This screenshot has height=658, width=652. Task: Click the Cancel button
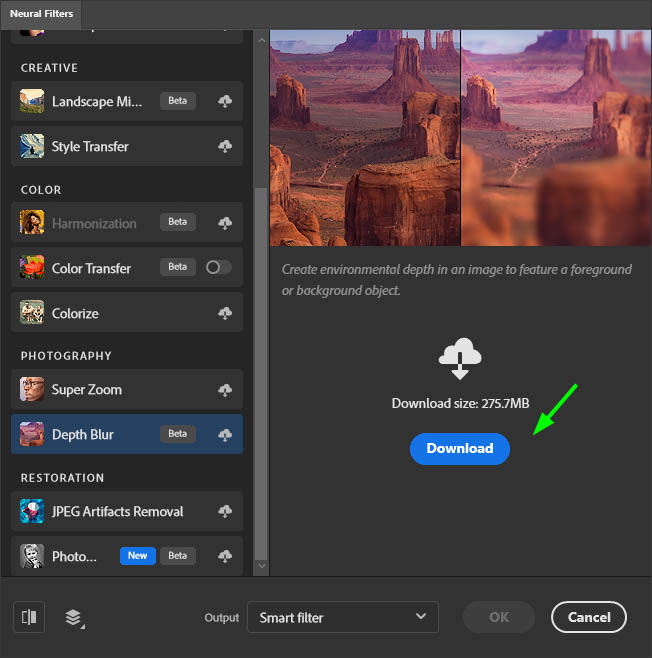(589, 617)
